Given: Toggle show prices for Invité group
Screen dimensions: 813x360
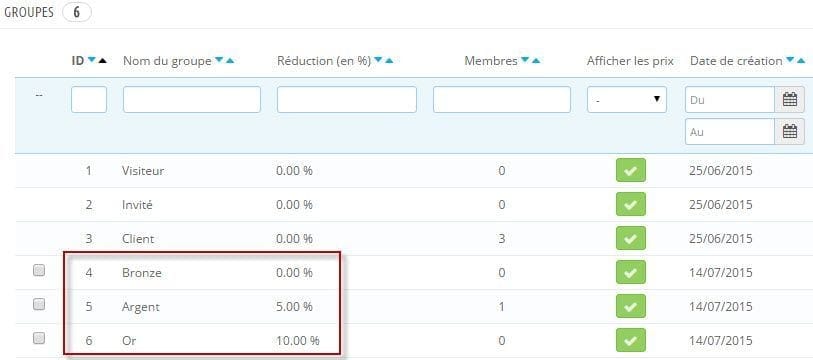Looking at the screenshot, I should (630, 204).
